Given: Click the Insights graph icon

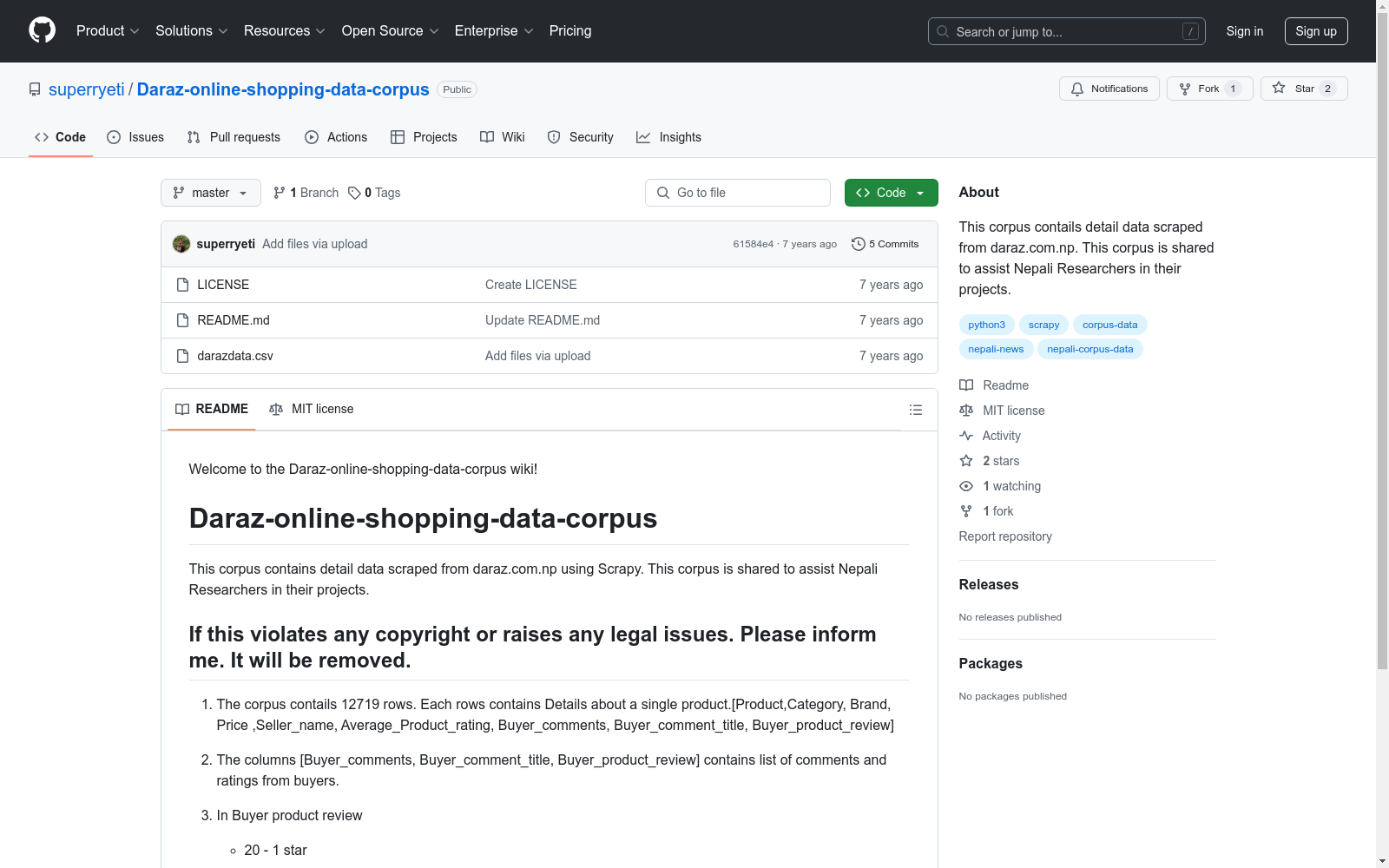Looking at the screenshot, I should coord(643,137).
